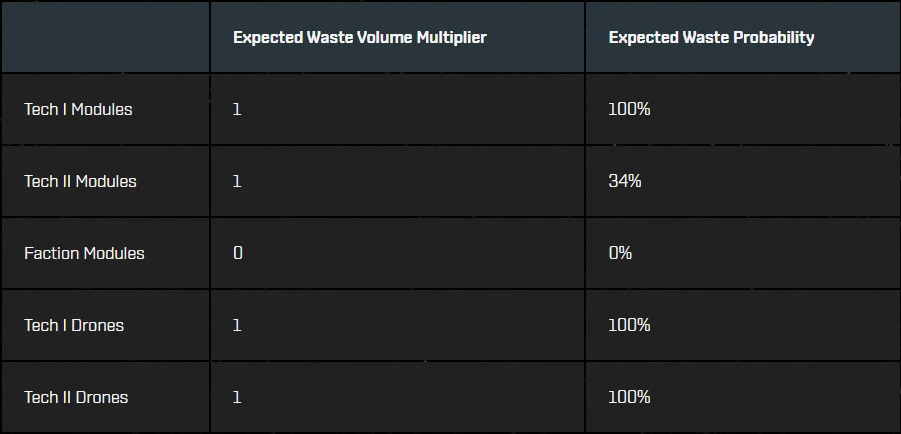The width and height of the screenshot is (901, 434).
Task: Click Tech II Modules volume multiplier value
Action: click(237, 181)
